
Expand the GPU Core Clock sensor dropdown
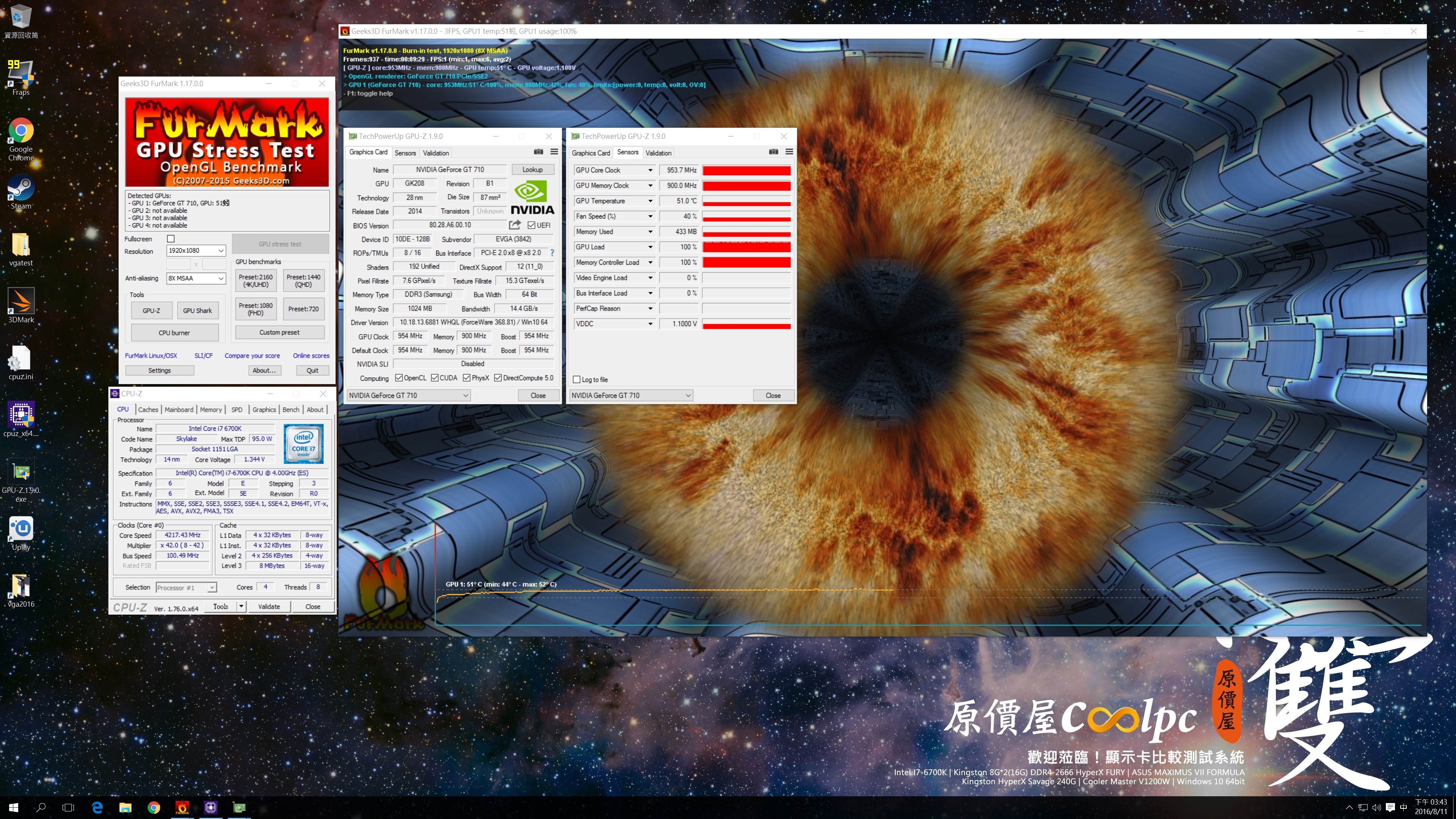651,170
